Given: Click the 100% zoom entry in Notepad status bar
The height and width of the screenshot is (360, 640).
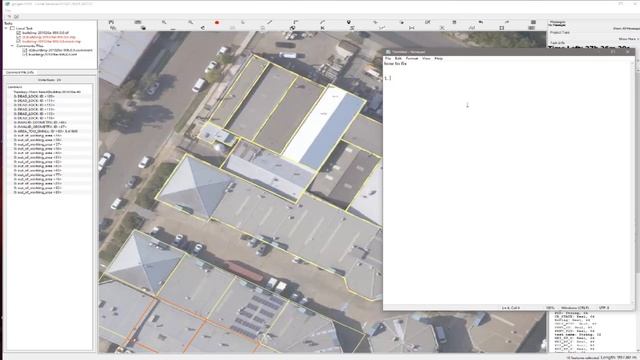Looking at the screenshot, I should [550, 307].
